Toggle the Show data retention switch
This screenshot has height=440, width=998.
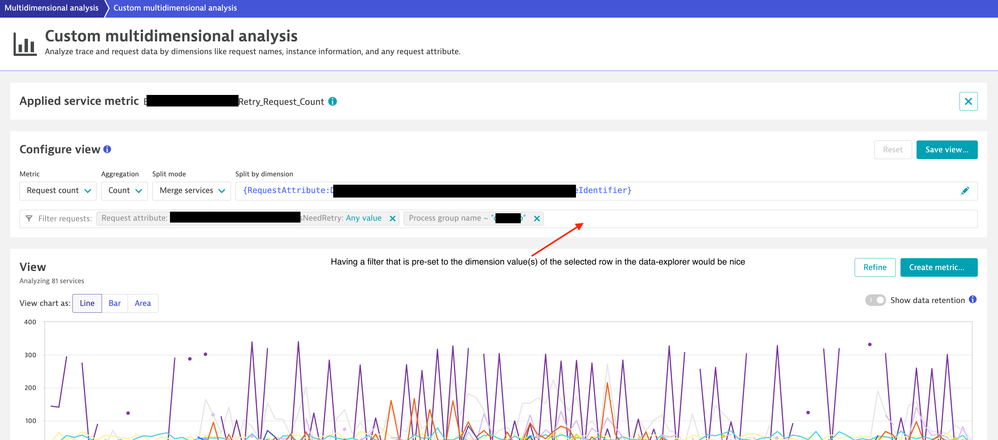[875, 300]
